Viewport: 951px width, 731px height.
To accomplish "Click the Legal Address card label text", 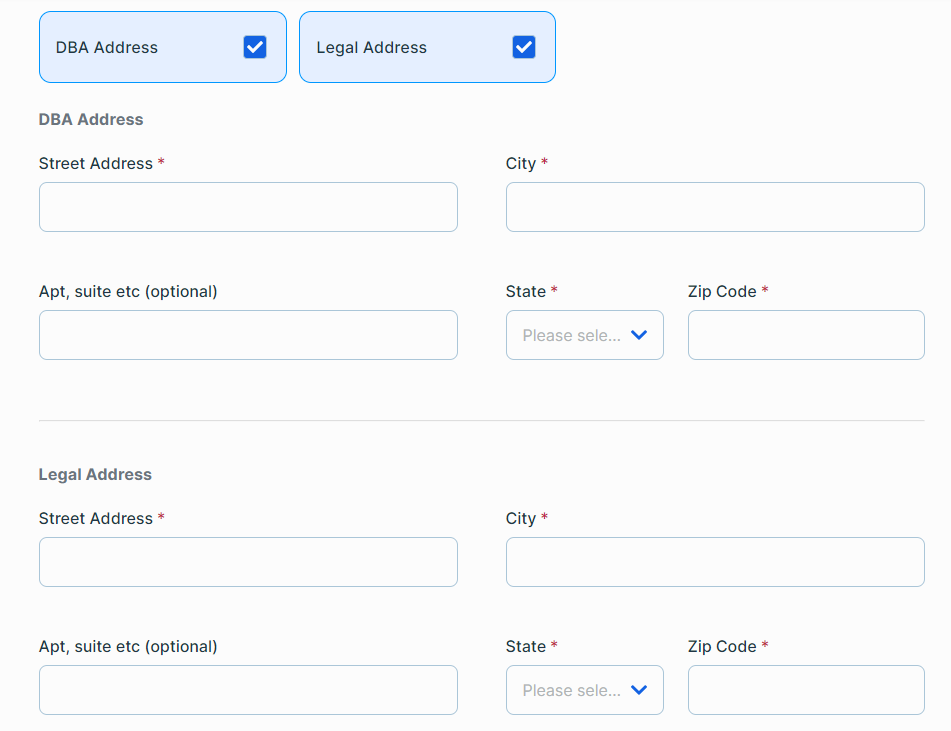I will point(371,48).
